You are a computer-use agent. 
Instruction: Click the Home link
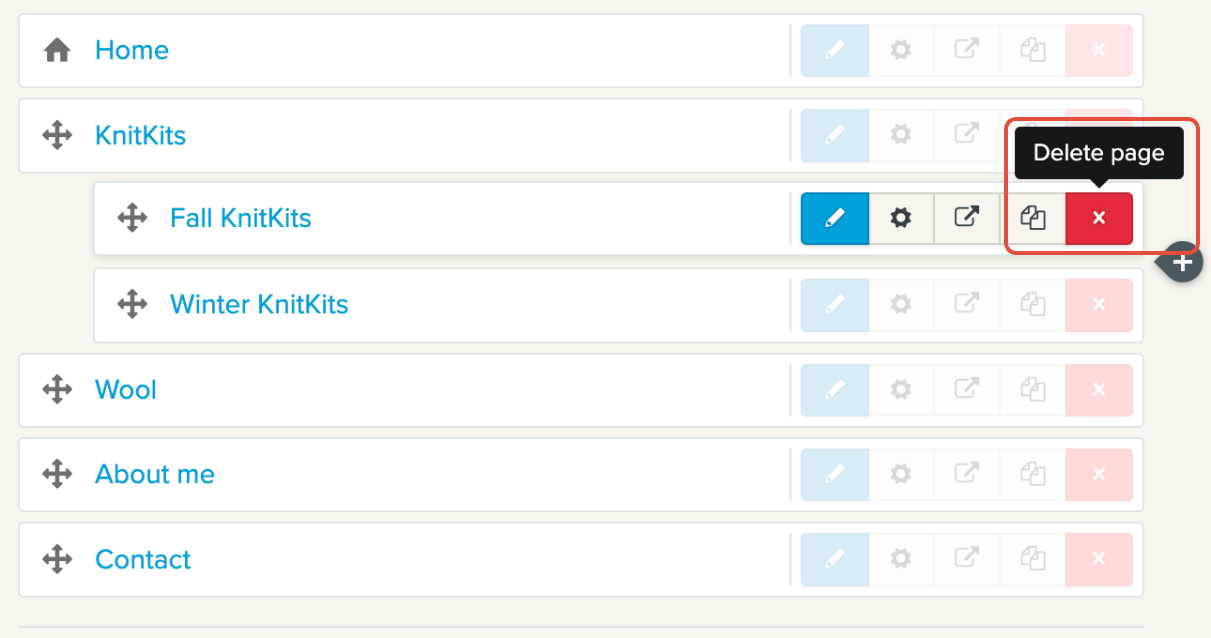tap(132, 50)
